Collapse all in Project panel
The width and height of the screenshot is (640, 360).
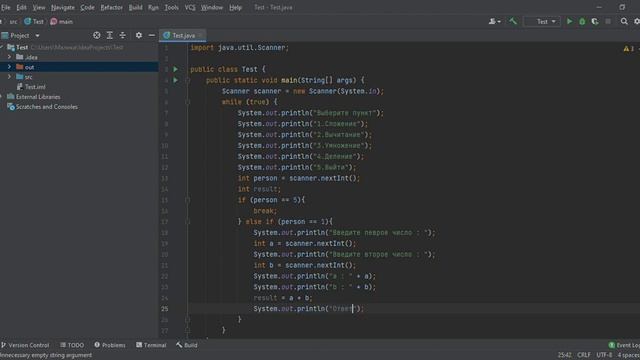click(122, 36)
